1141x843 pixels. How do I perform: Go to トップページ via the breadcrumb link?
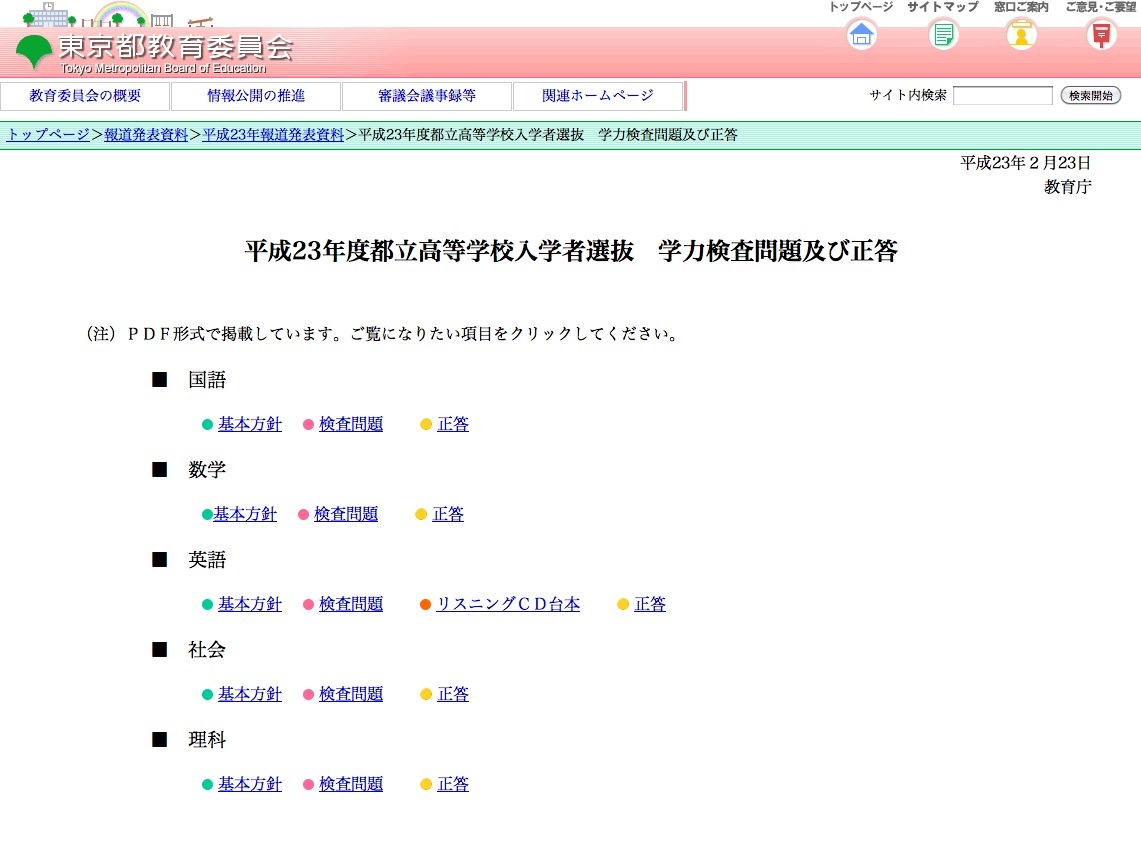[x=45, y=133]
